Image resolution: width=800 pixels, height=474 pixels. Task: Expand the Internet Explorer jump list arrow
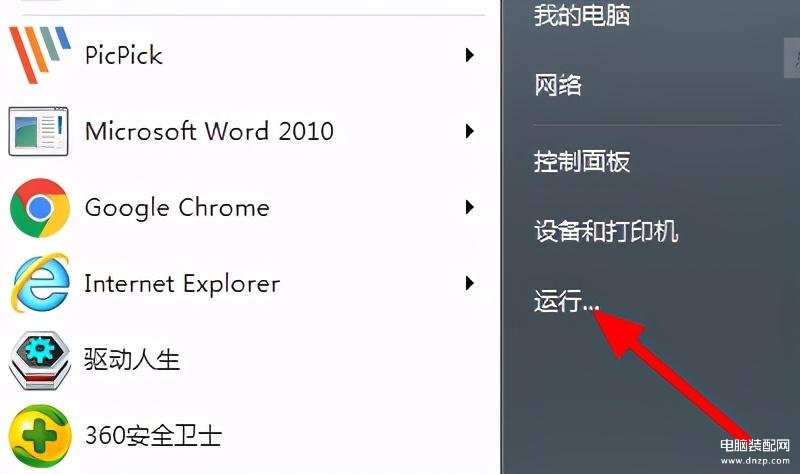[469, 283]
